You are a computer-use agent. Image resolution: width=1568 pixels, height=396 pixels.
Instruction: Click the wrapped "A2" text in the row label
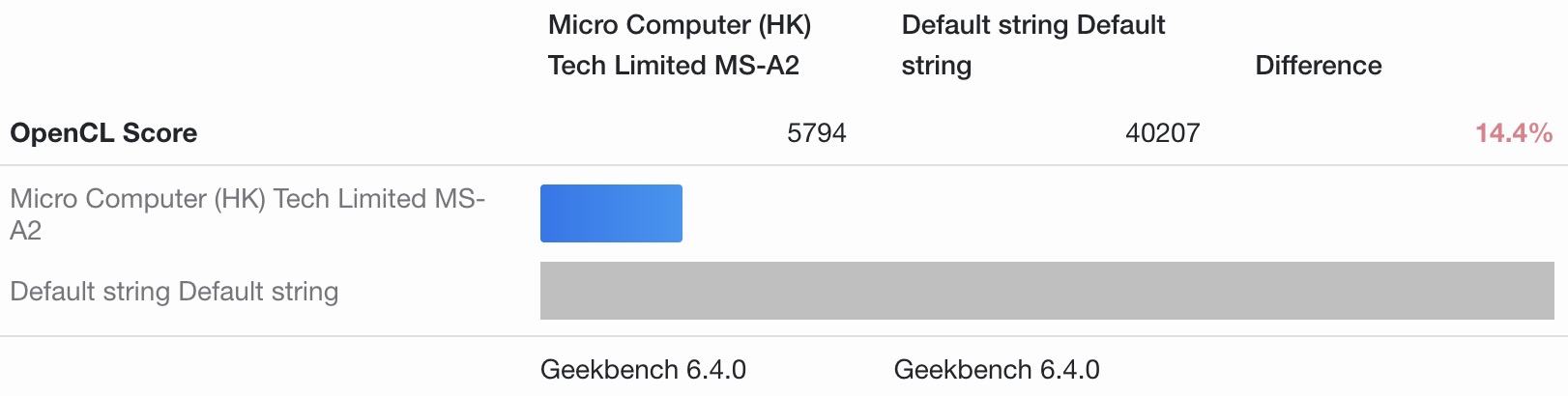pos(26,231)
